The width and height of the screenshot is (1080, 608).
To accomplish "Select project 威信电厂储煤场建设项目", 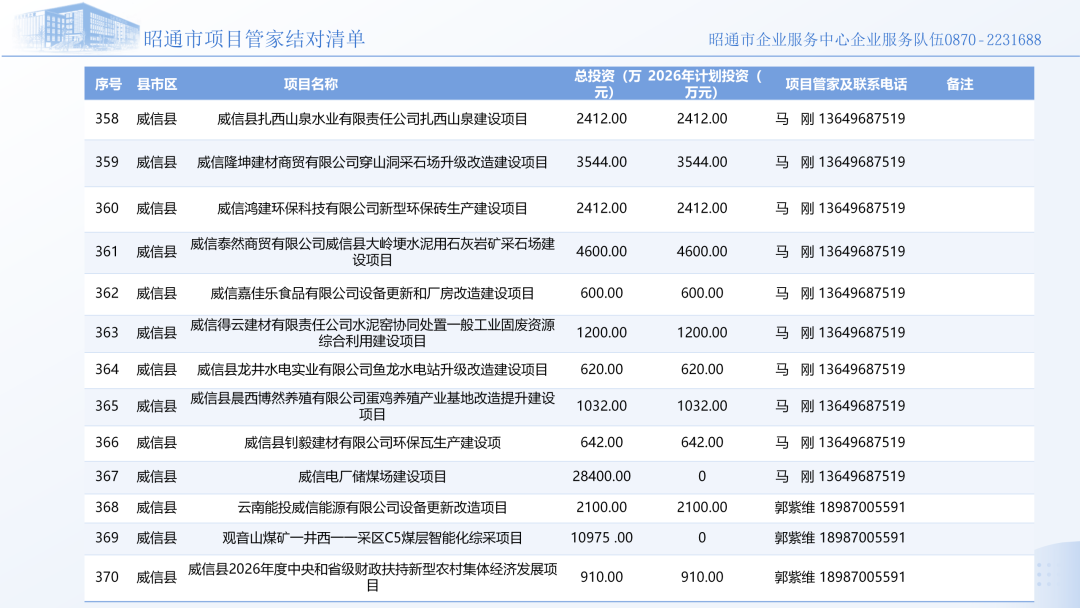I will (372, 476).
